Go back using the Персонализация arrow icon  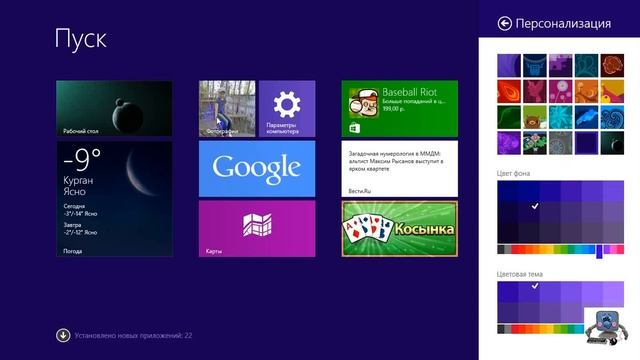[x=504, y=24]
